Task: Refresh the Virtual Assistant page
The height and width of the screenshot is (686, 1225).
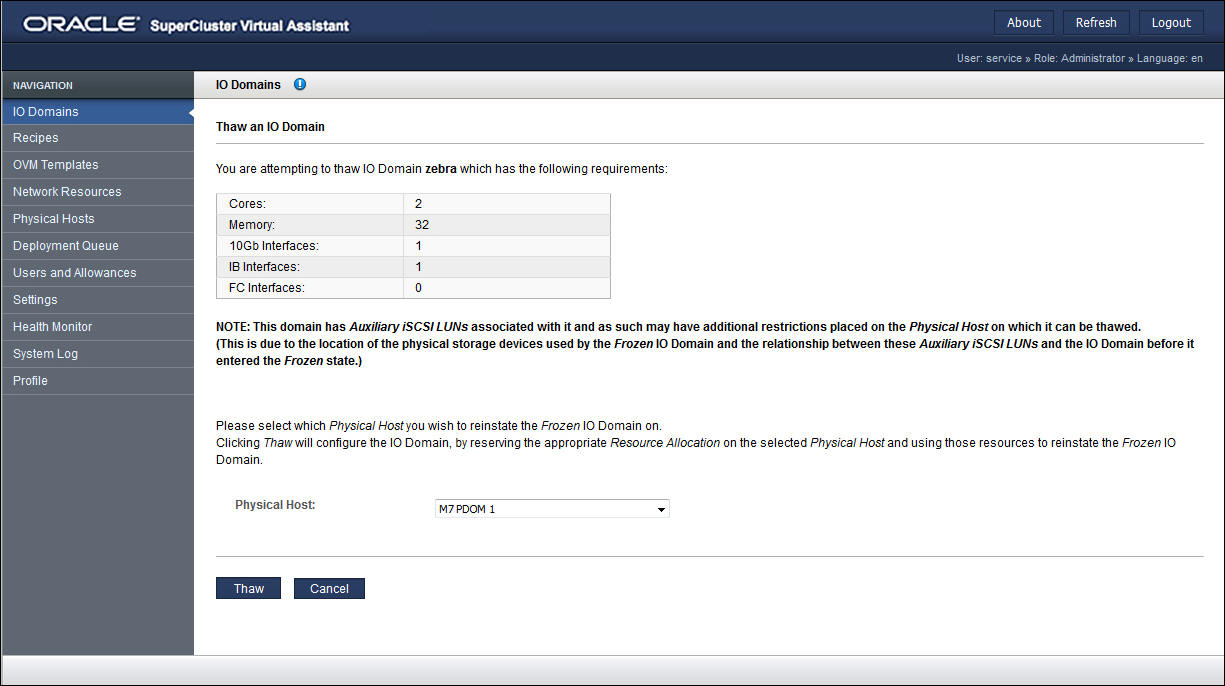Action: pos(1095,21)
